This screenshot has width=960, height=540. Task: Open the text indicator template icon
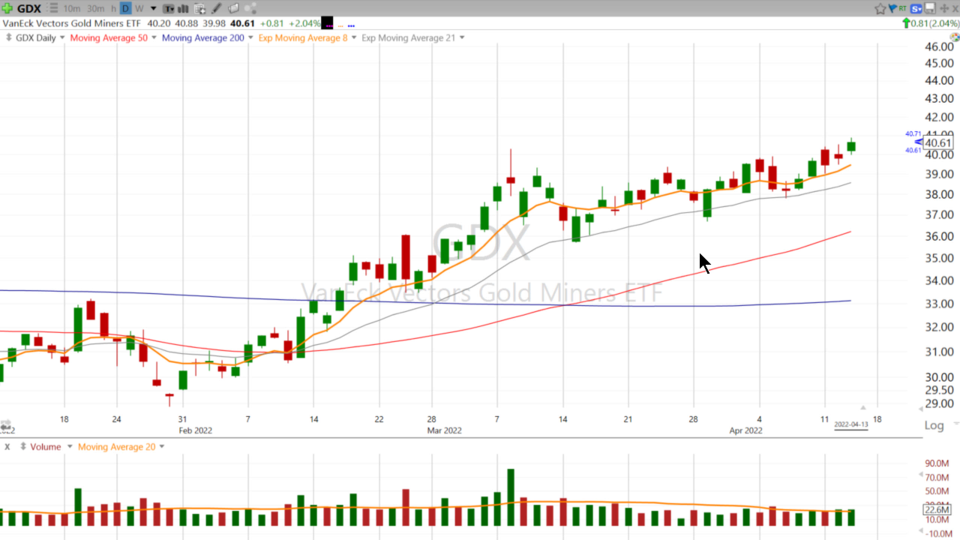pos(168,9)
